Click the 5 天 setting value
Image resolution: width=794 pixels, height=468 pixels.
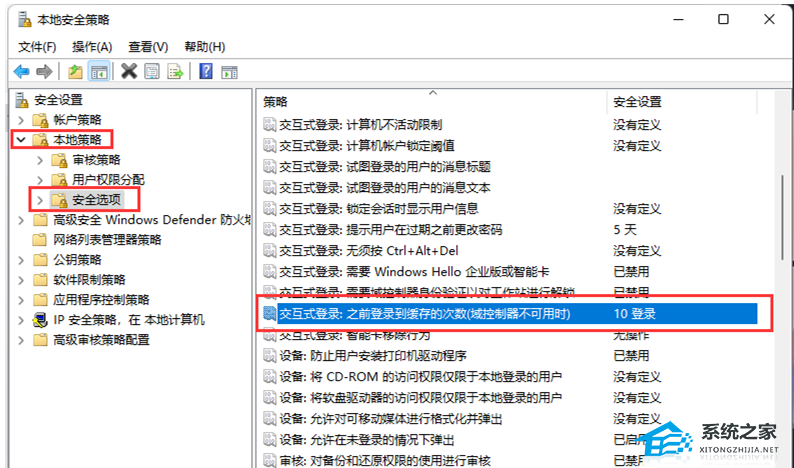pyautogui.click(x=625, y=230)
